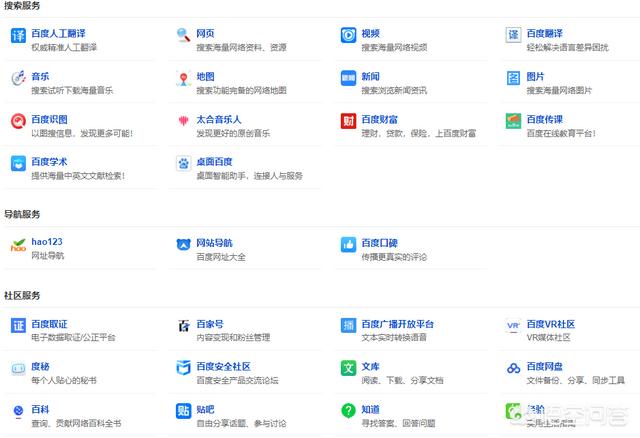The width and height of the screenshot is (640, 438).
Task: Open the 太合音乐人 link
Action: [219, 119]
